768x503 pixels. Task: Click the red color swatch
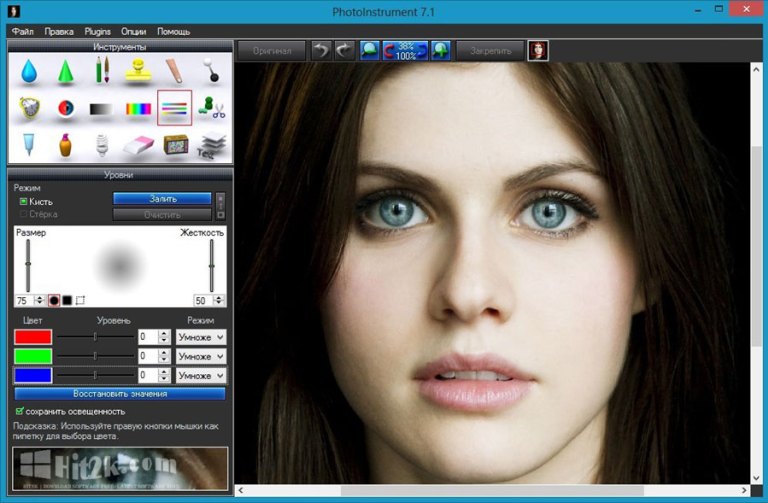tap(33, 337)
